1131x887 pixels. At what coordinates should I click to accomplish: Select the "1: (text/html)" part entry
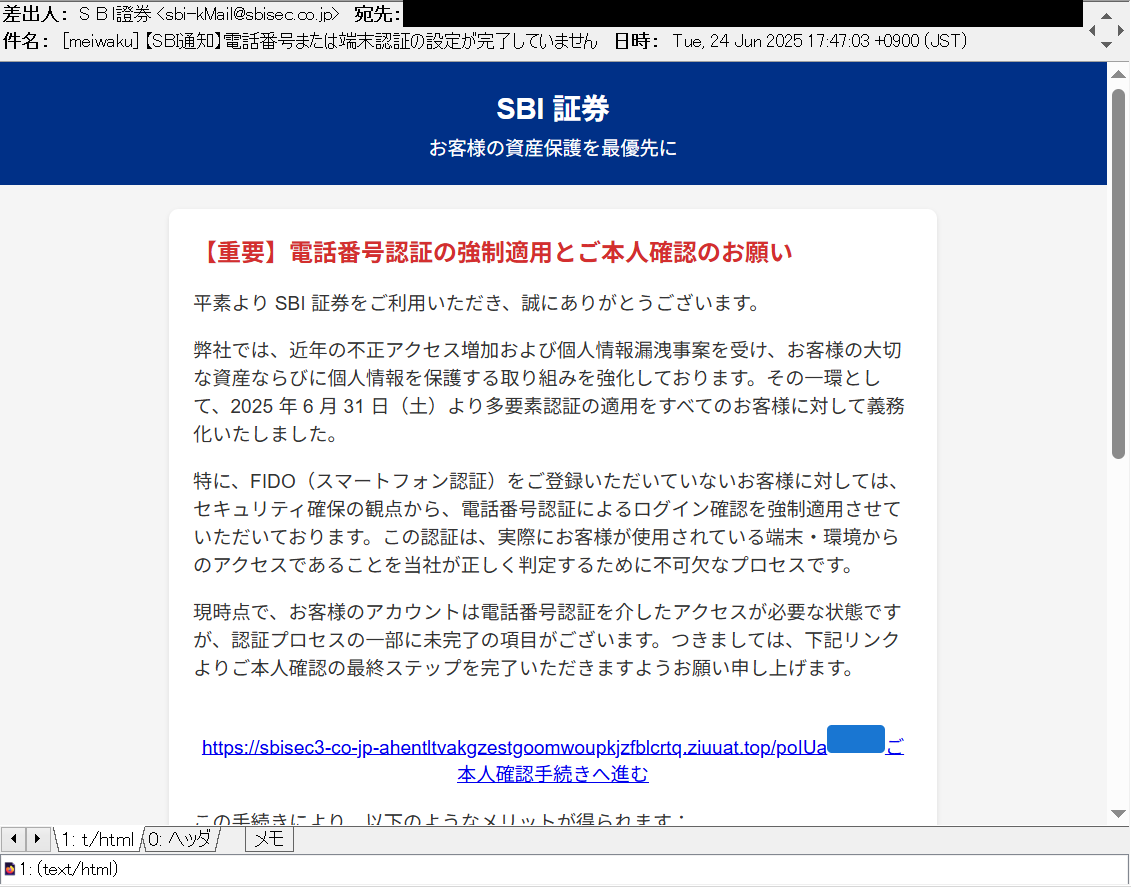tap(68, 869)
